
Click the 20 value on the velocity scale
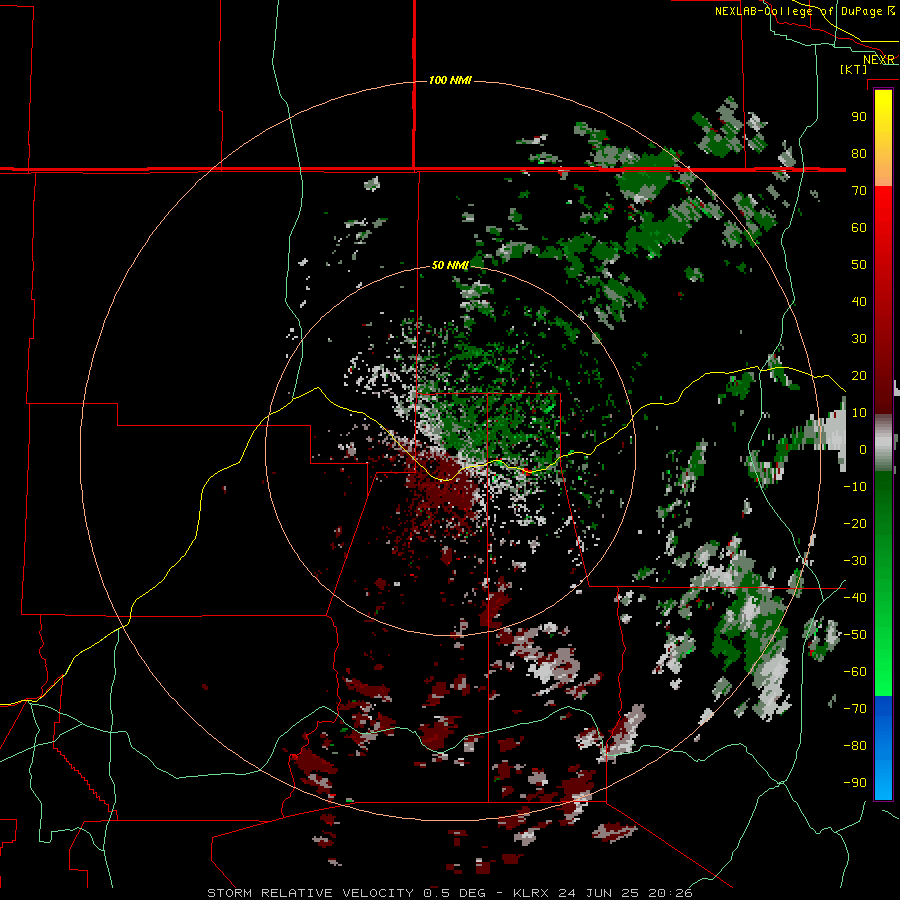pyautogui.click(x=859, y=375)
